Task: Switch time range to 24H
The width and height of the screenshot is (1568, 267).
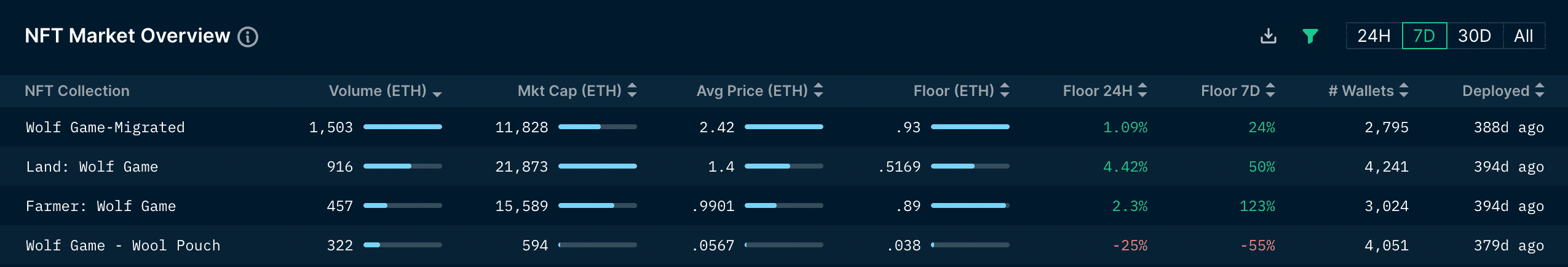Action: click(1374, 36)
